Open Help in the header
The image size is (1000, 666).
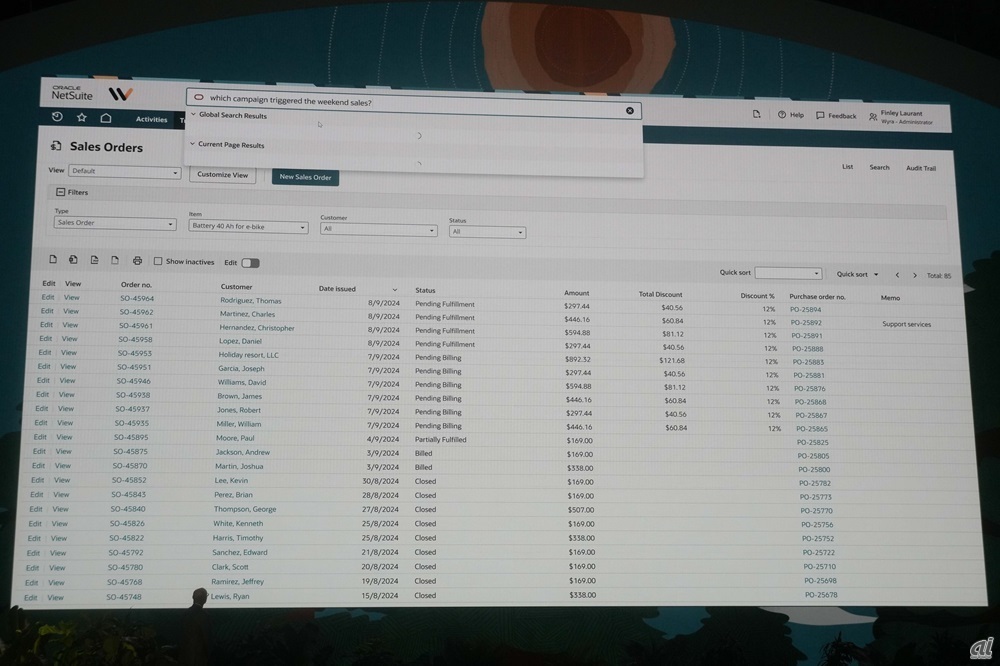791,115
